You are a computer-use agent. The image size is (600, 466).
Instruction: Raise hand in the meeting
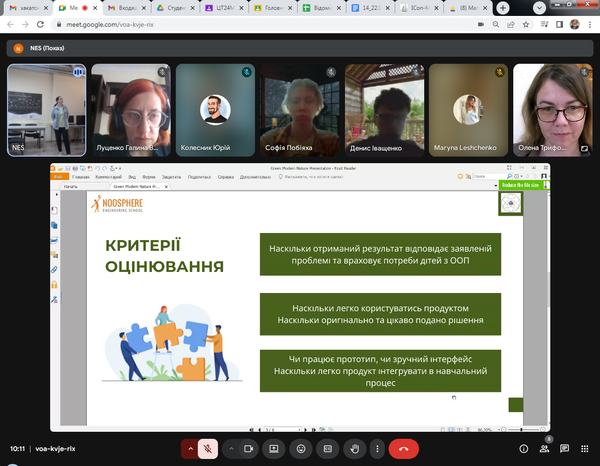353,449
